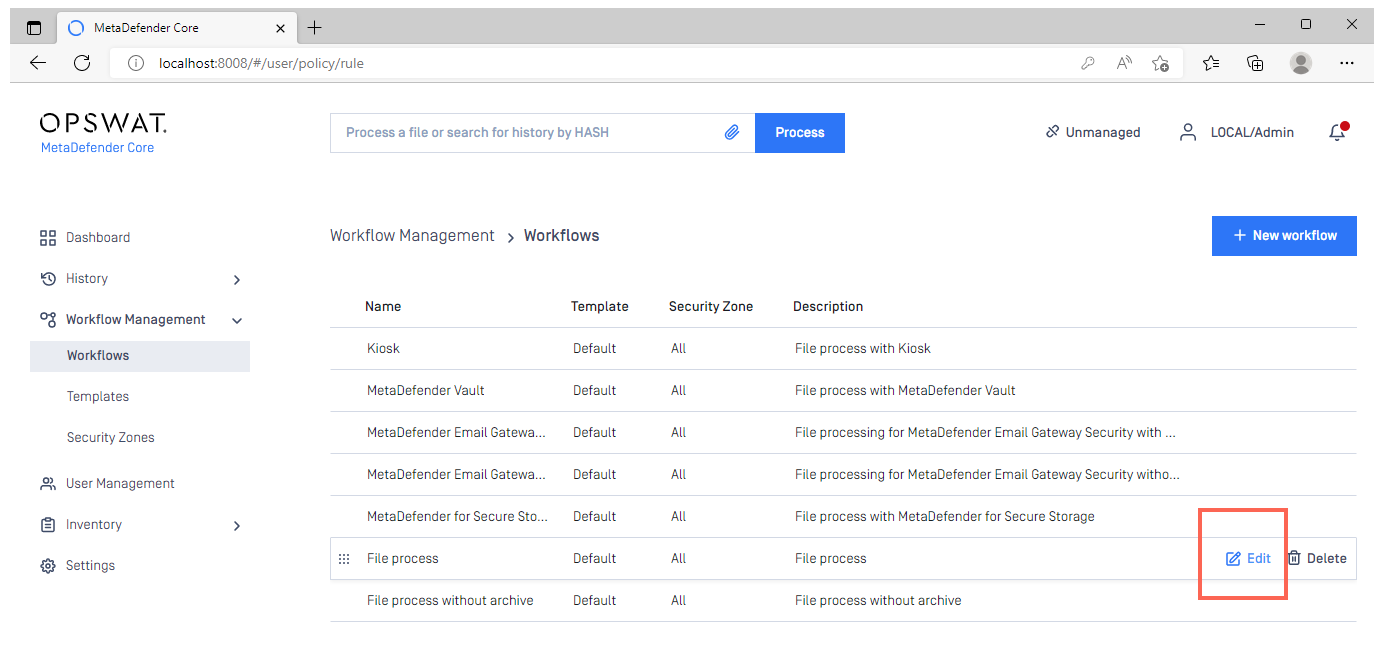Viewport: 1379px width, 645px height.
Task: Click the Name column header
Action: (x=383, y=307)
